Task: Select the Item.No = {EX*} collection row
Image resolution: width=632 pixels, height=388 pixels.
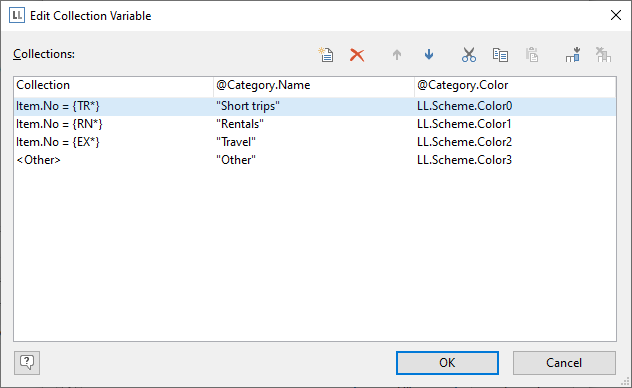Action: click(x=315, y=142)
